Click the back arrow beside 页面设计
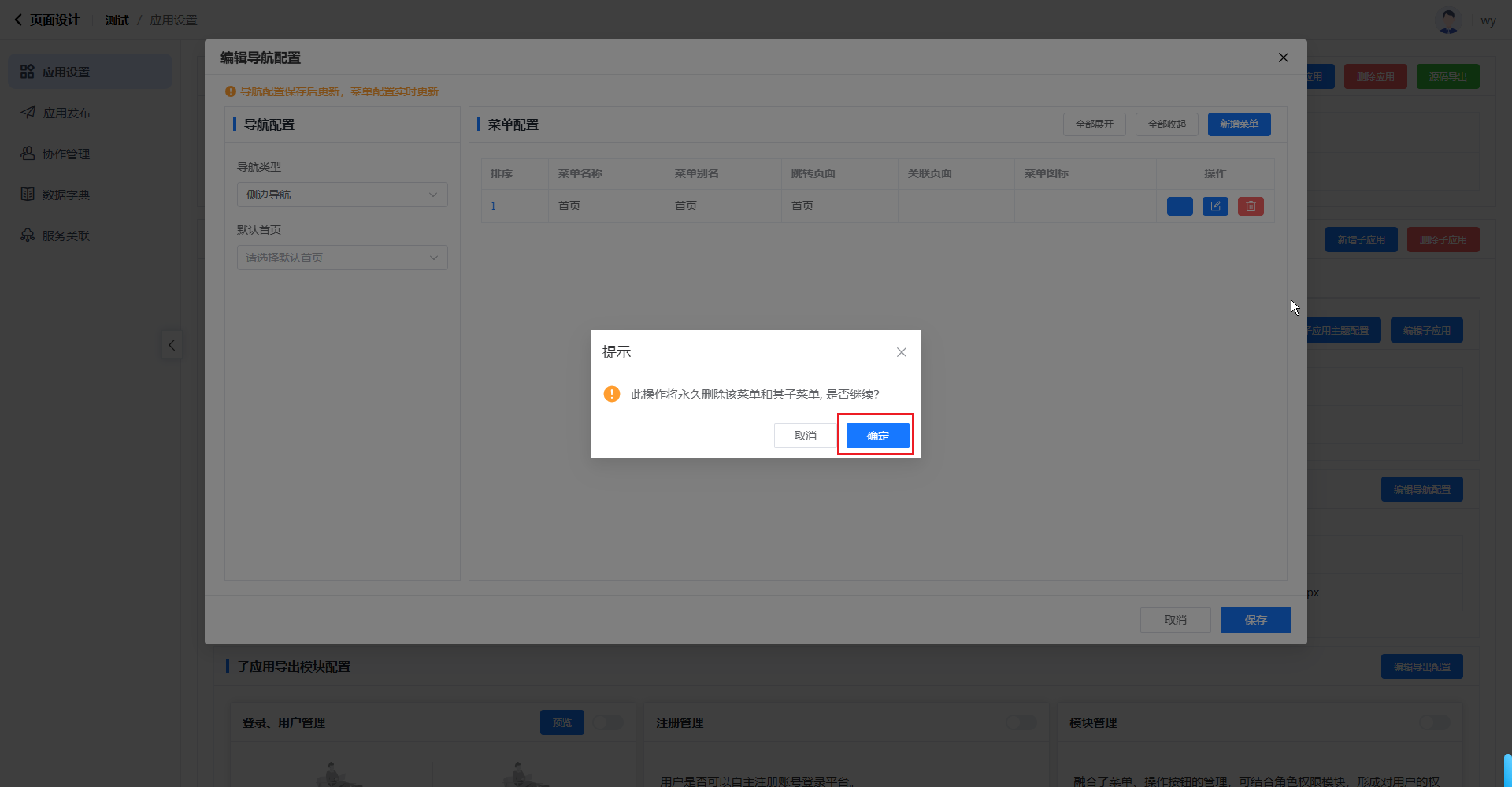This screenshot has height=787, width=1512. [18, 20]
